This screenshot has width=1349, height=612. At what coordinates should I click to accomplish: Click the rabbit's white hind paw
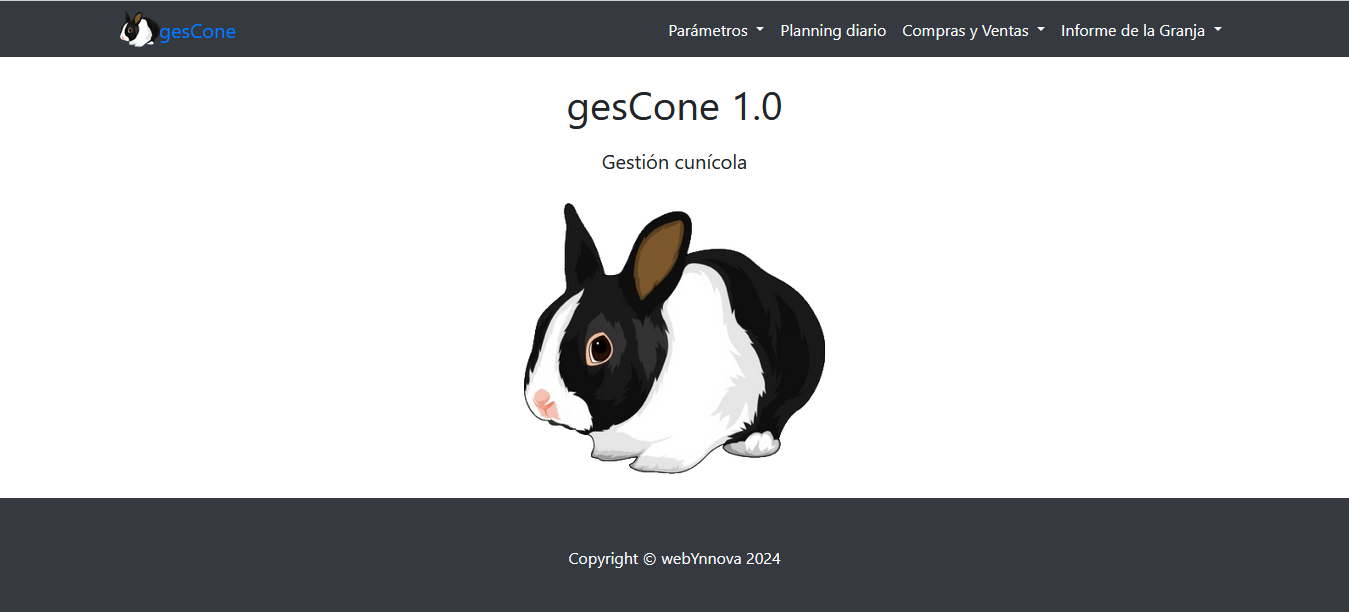[x=762, y=442]
